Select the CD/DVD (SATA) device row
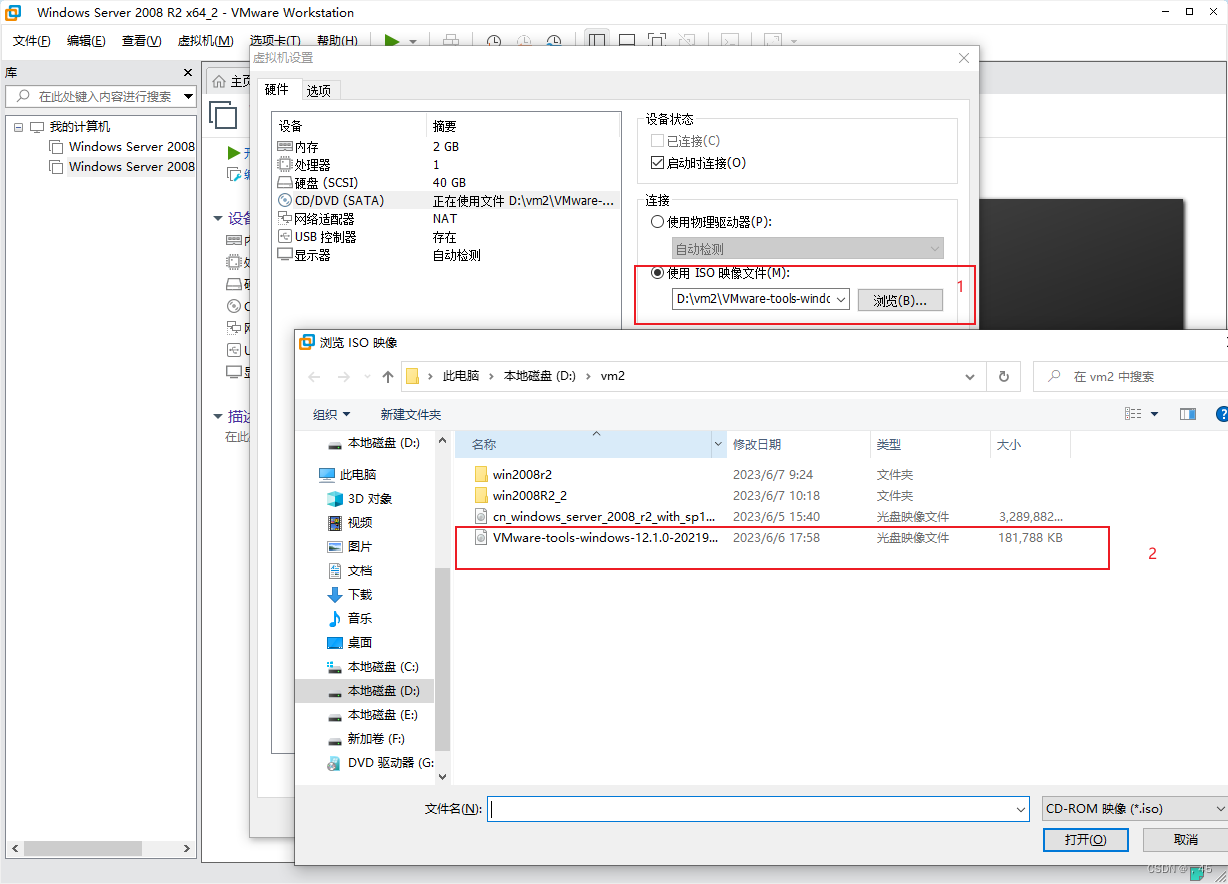Screen dimensions: 1228x884 pos(447,201)
